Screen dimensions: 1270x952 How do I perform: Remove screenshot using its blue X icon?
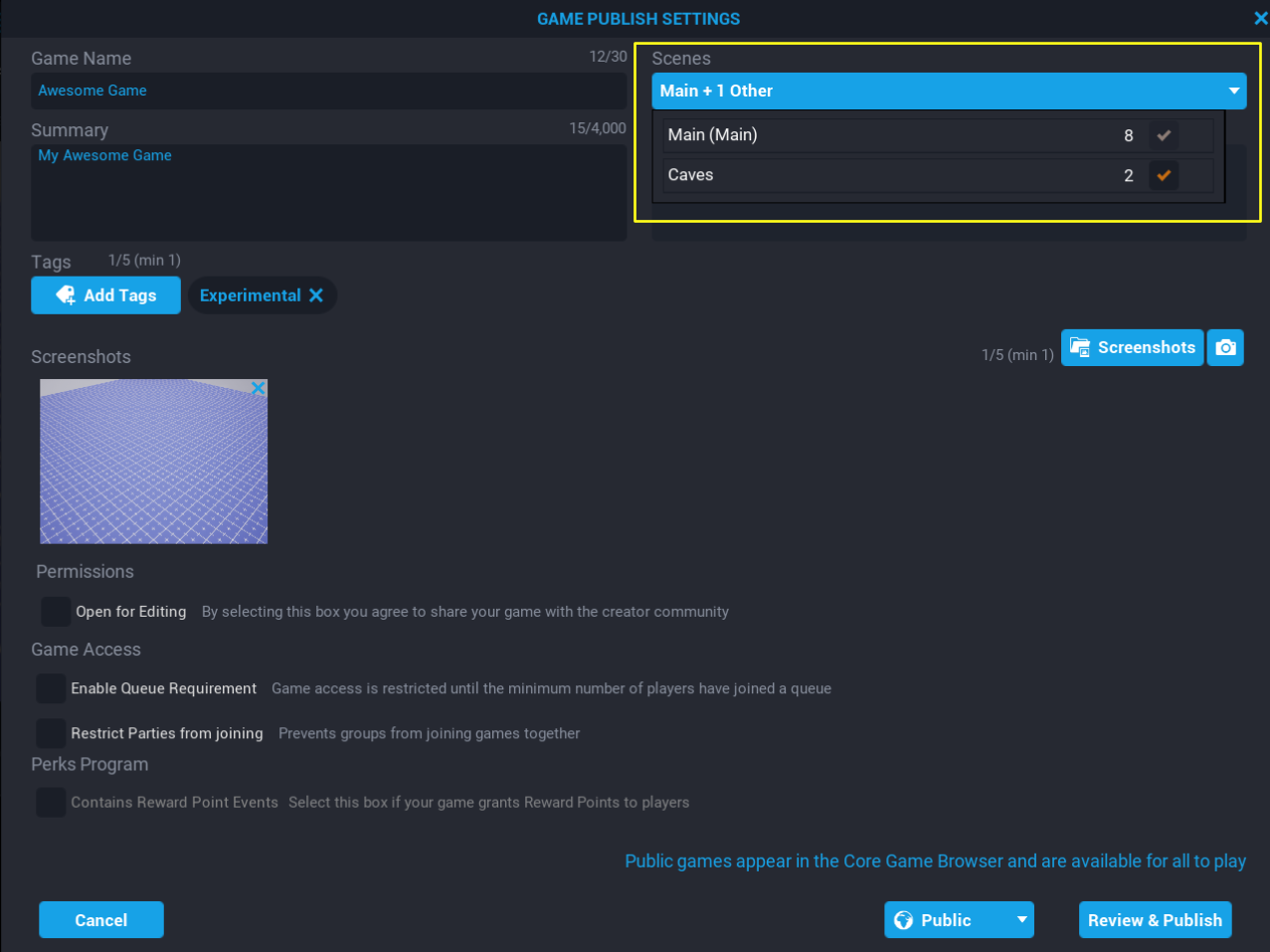pyautogui.click(x=258, y=389)
